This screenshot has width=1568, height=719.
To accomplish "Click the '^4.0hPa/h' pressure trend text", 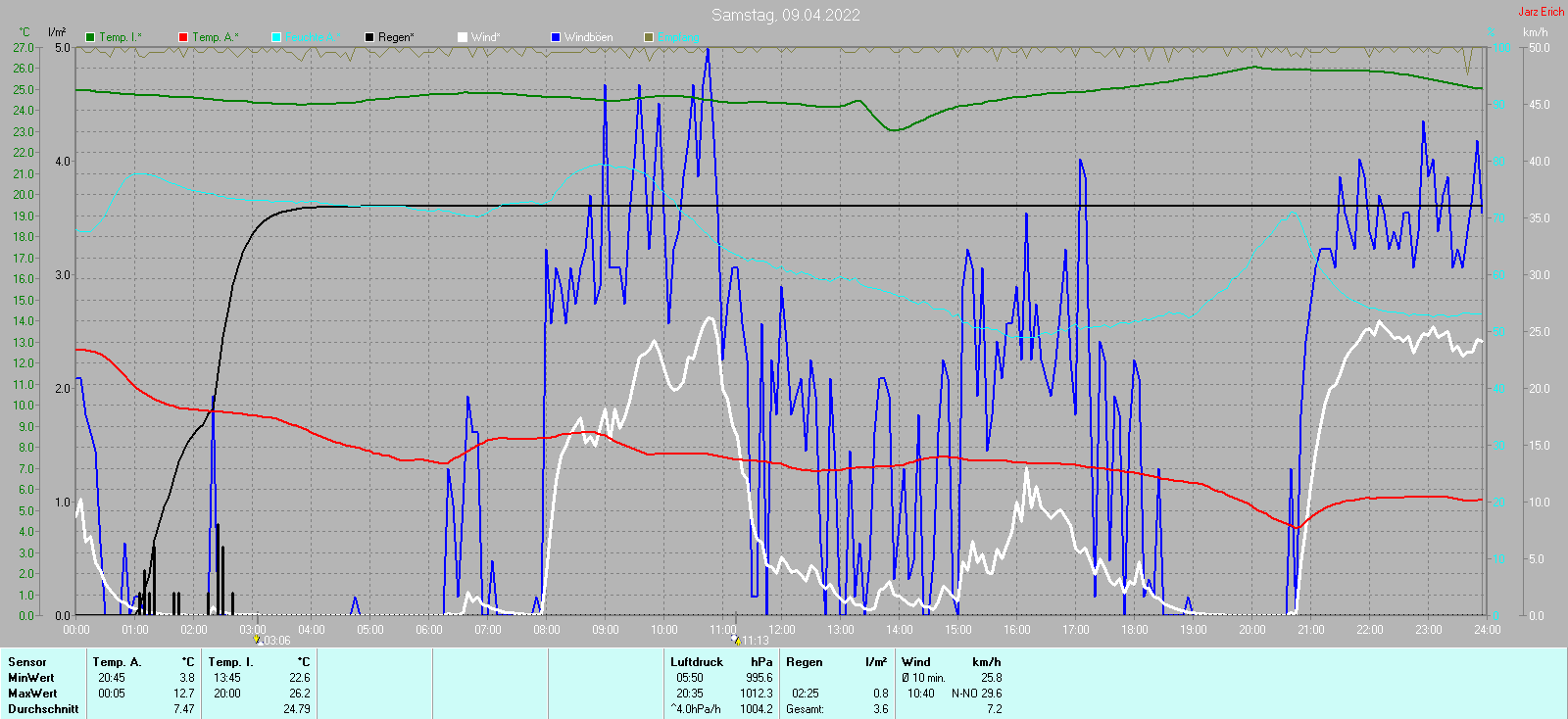I will point(696,709).
